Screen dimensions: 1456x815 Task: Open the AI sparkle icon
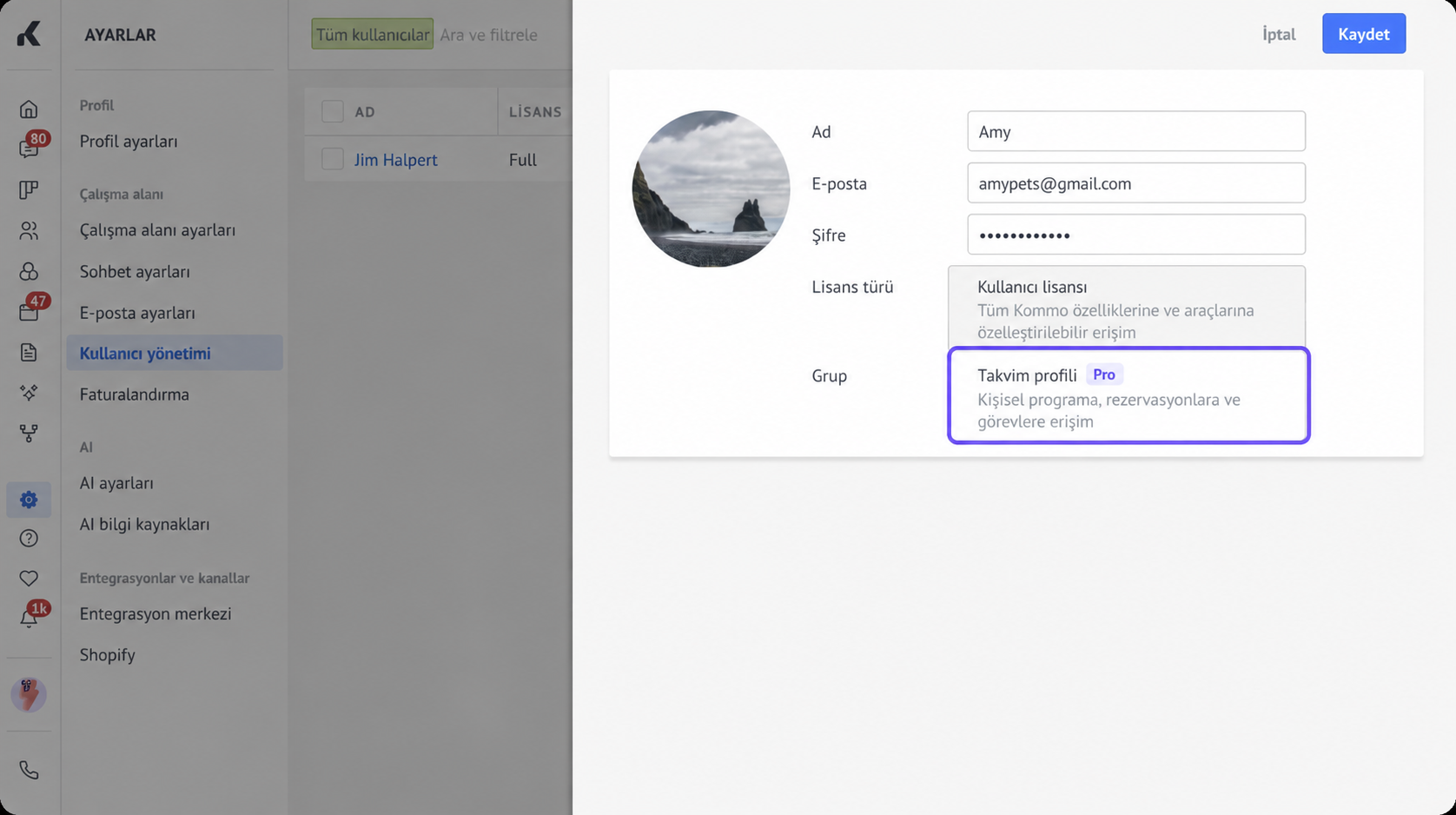tap(29, 393)
